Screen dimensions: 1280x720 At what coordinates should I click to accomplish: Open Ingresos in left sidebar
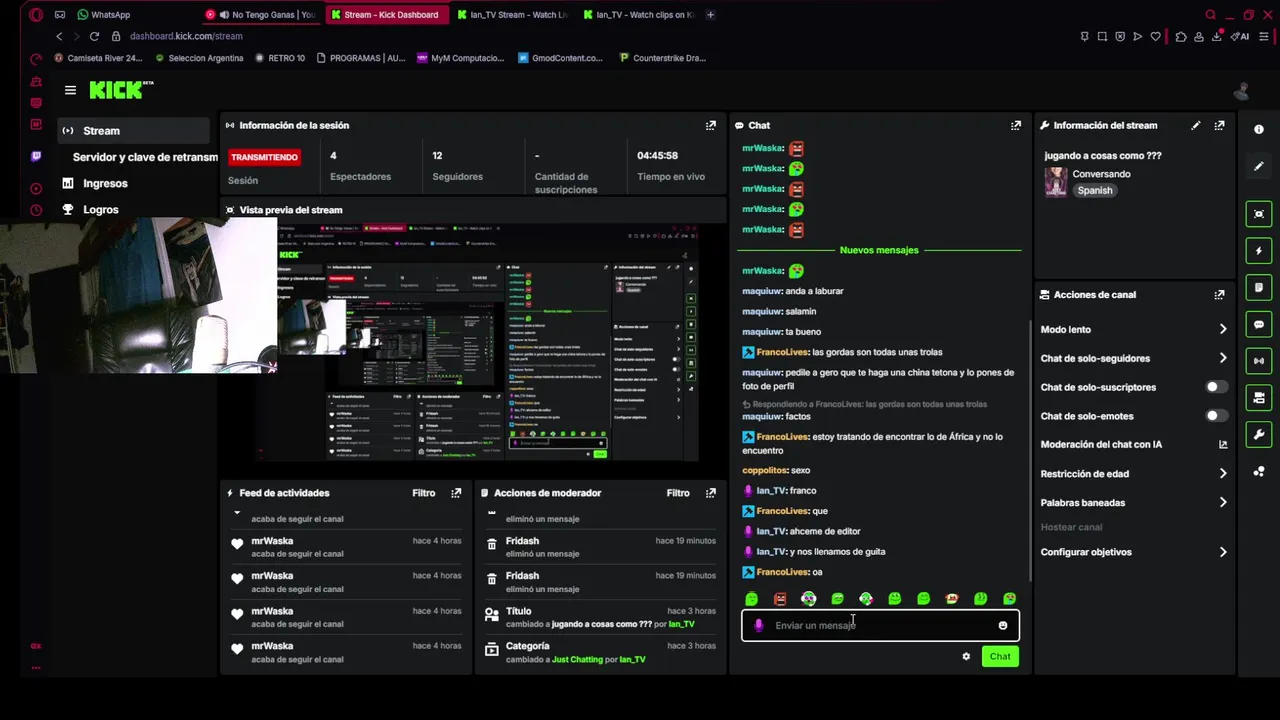[105, 183]
